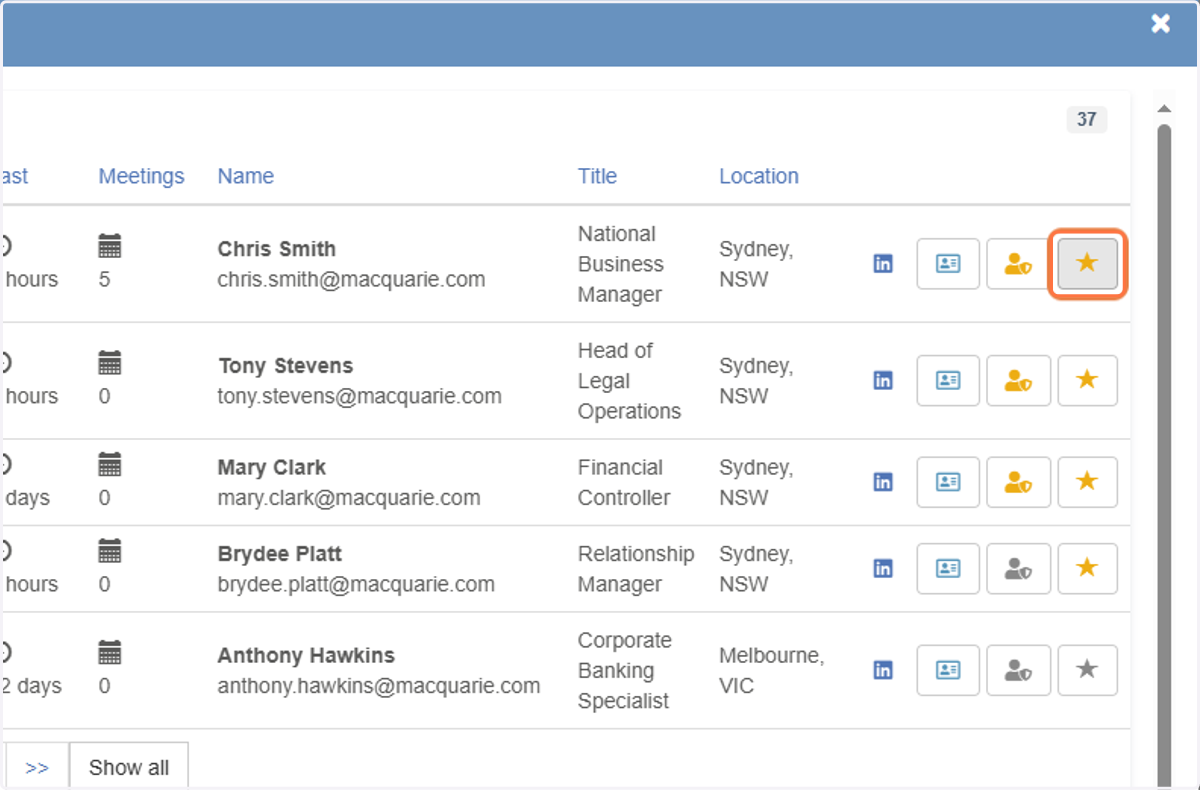
Task: Open Mary Clark's LinkedIn profile icon
Action: tap(883, 482)
